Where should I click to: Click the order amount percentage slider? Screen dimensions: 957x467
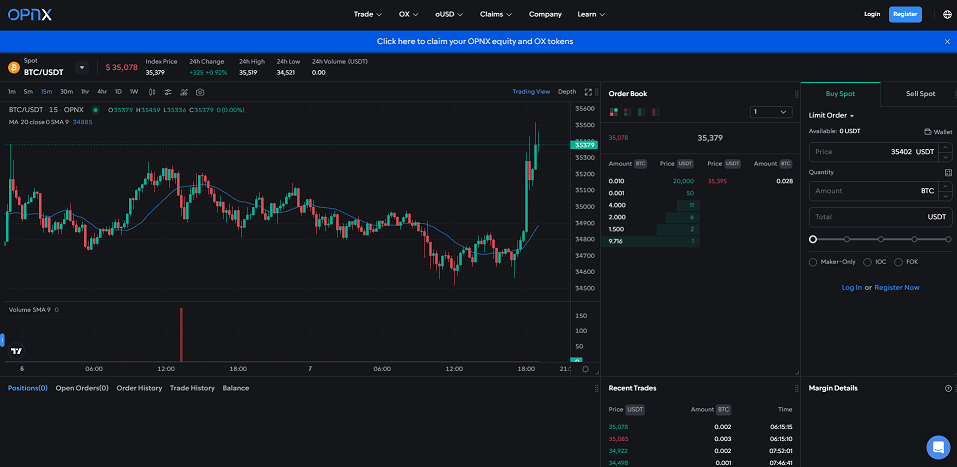[880, 239]
